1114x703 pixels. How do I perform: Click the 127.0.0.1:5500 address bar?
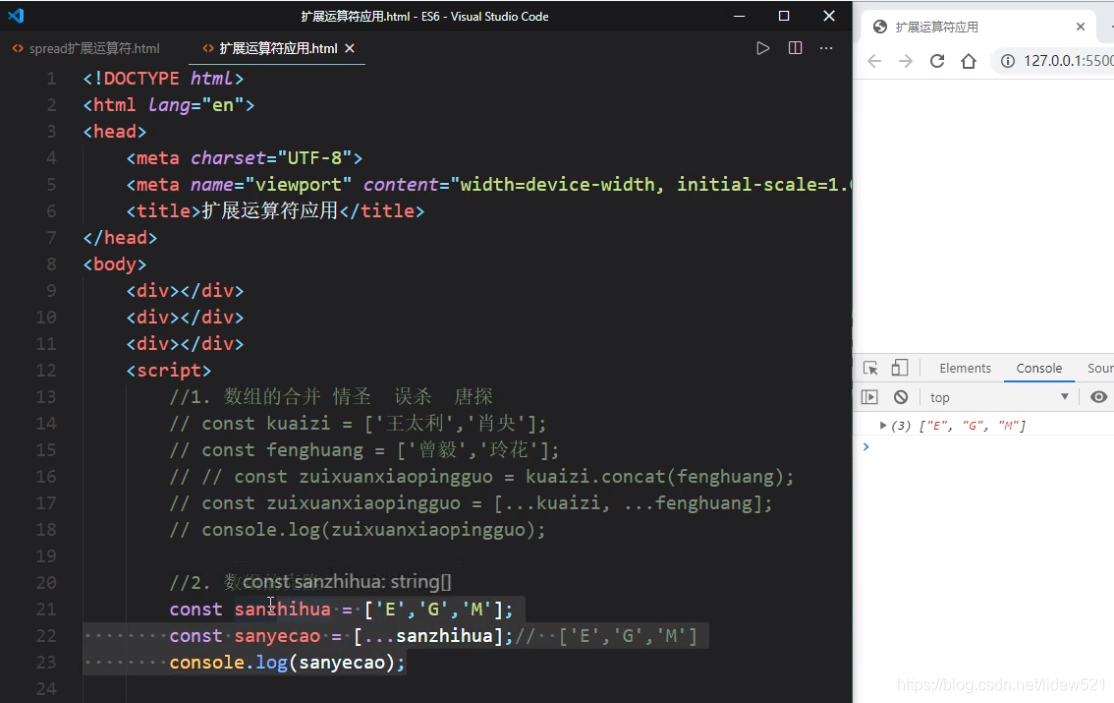pos(1068,61)
